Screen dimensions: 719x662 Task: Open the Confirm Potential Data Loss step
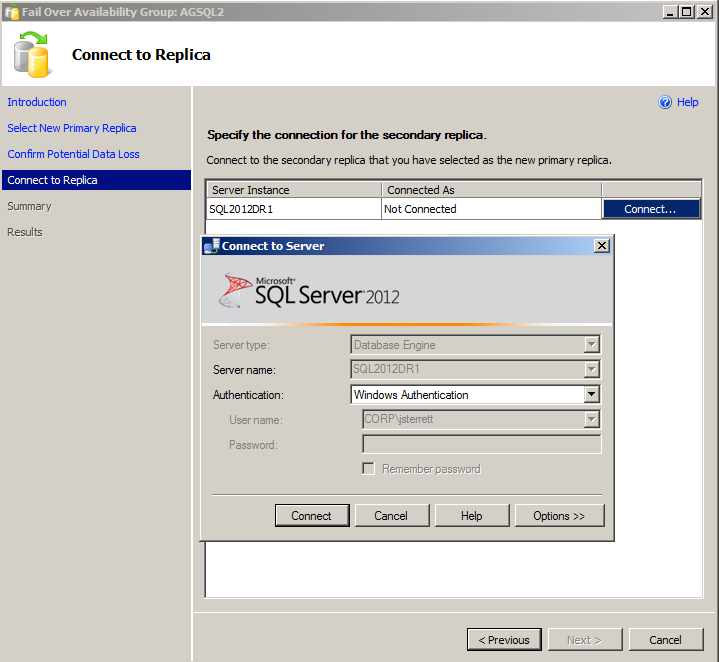coord(73,154)
